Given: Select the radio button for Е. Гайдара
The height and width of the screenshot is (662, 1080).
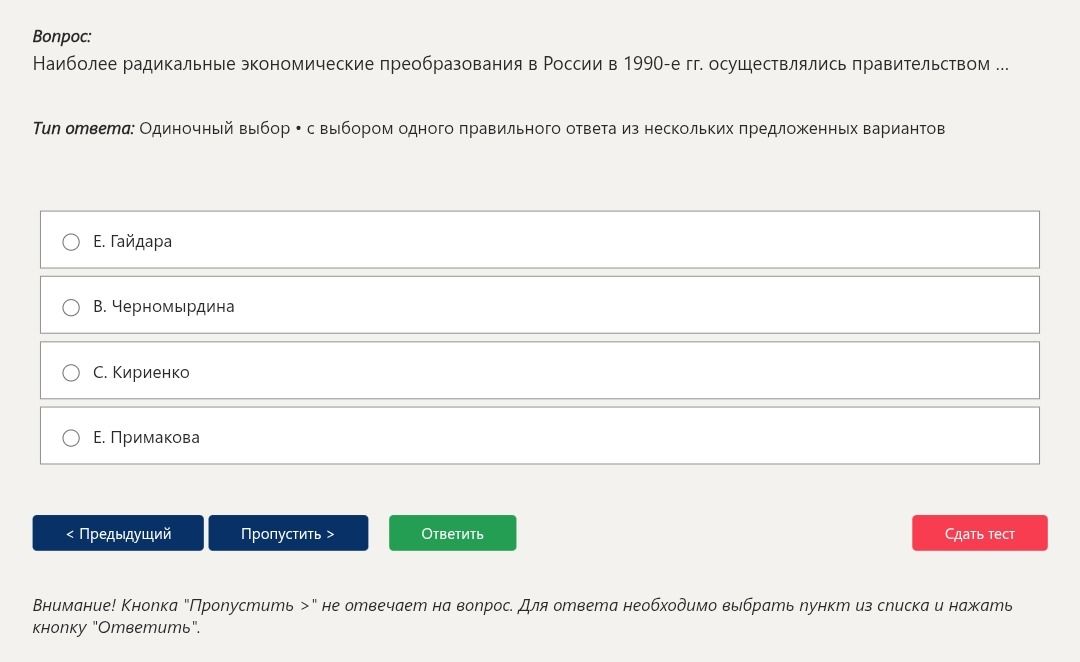Looking at the screenshot, I should [x=71, y=242].
